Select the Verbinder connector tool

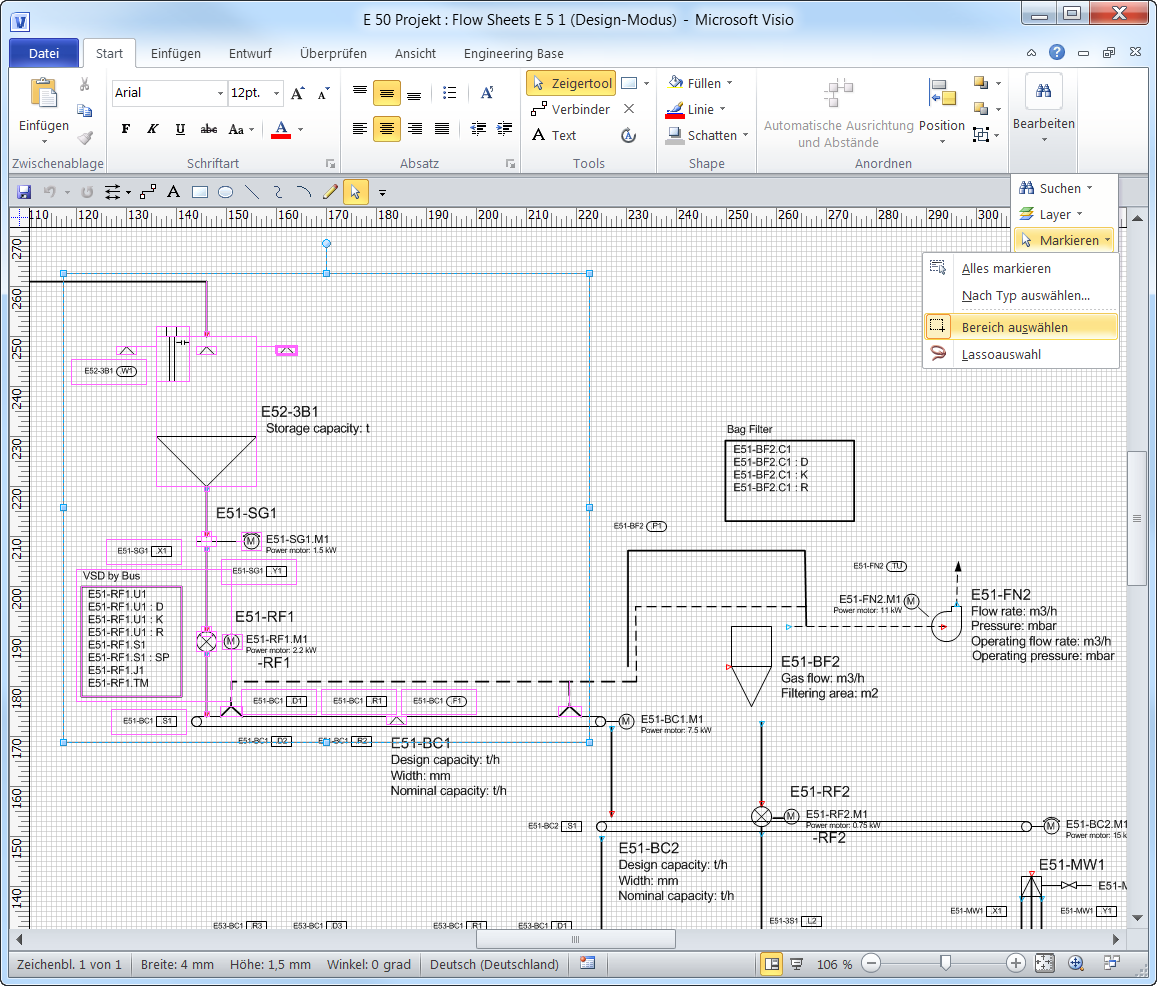coord(570,109)
